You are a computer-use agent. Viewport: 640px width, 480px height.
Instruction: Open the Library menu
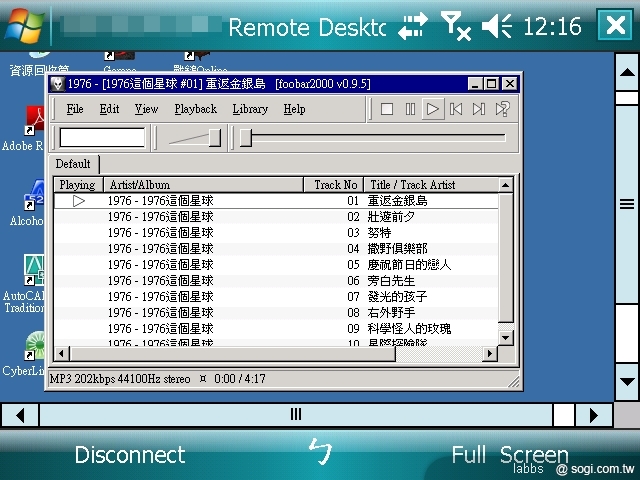pos(250,109)
